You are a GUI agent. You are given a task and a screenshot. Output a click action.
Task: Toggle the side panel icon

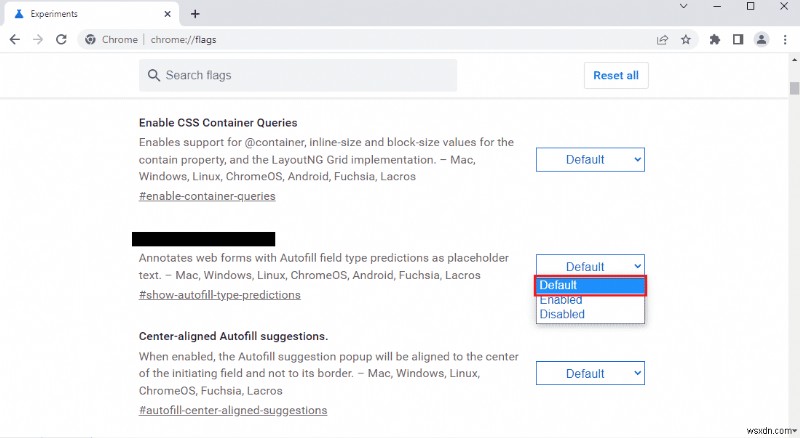tap(738, 40)
